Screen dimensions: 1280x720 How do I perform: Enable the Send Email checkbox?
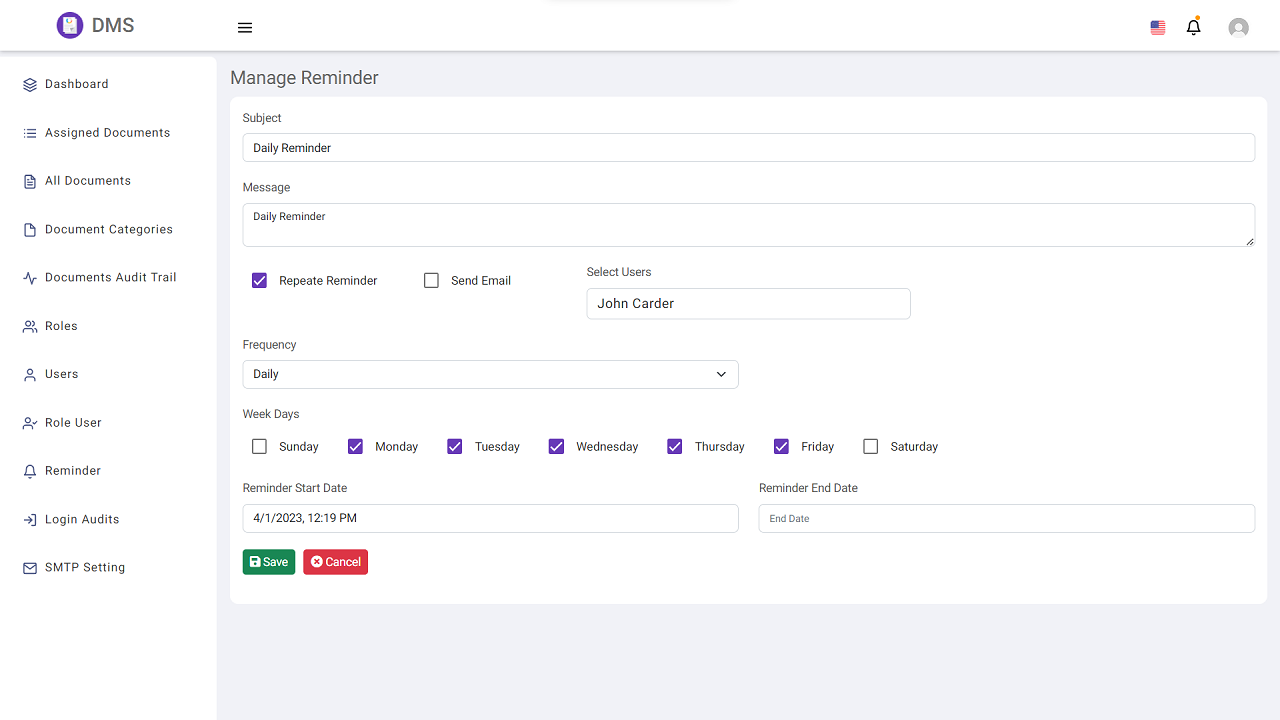point(432,281)
